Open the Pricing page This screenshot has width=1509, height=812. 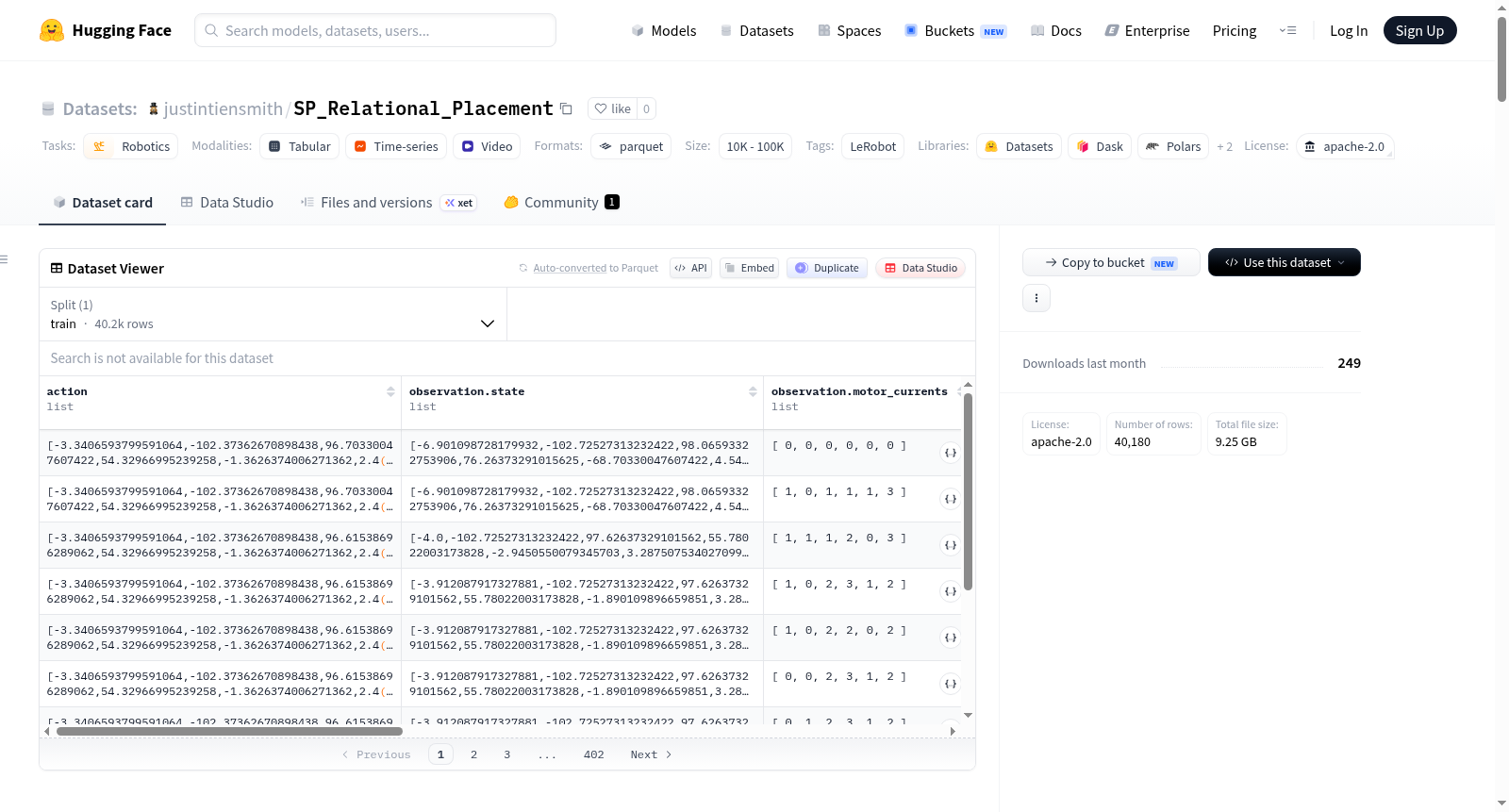(1235, 30)
